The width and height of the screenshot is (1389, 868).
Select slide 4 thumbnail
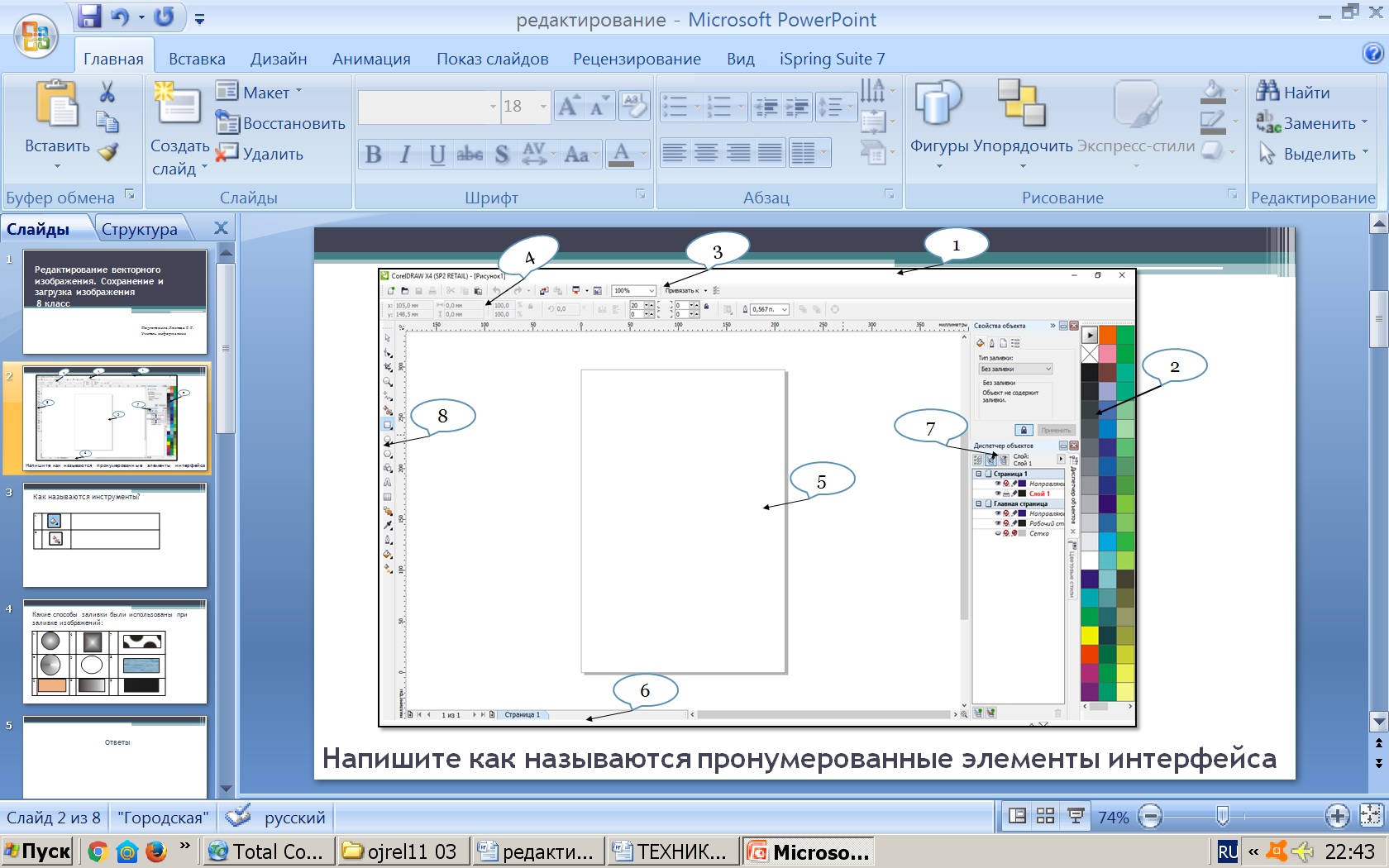coord(115,651)
